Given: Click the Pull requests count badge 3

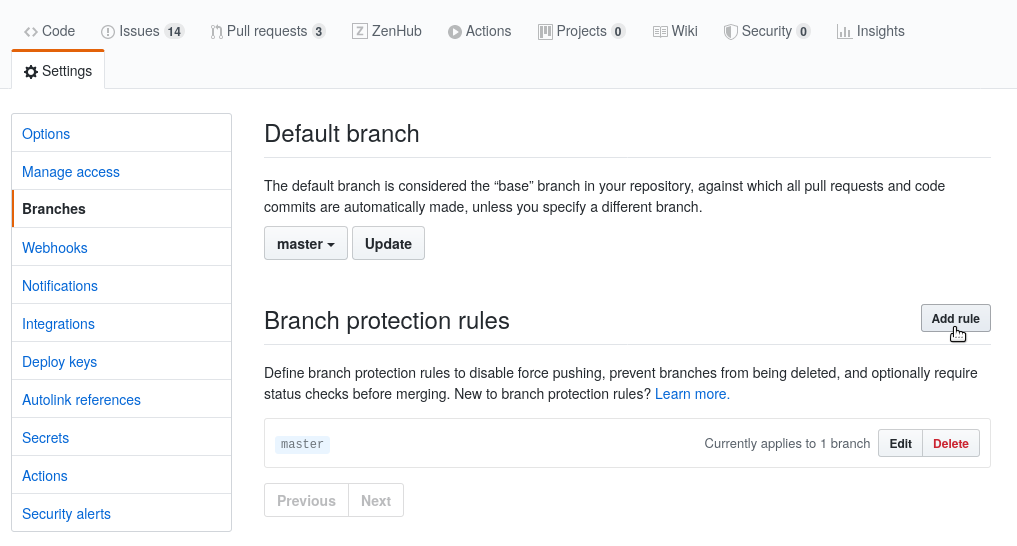Looking at the screenshot, I should point(318,32).
